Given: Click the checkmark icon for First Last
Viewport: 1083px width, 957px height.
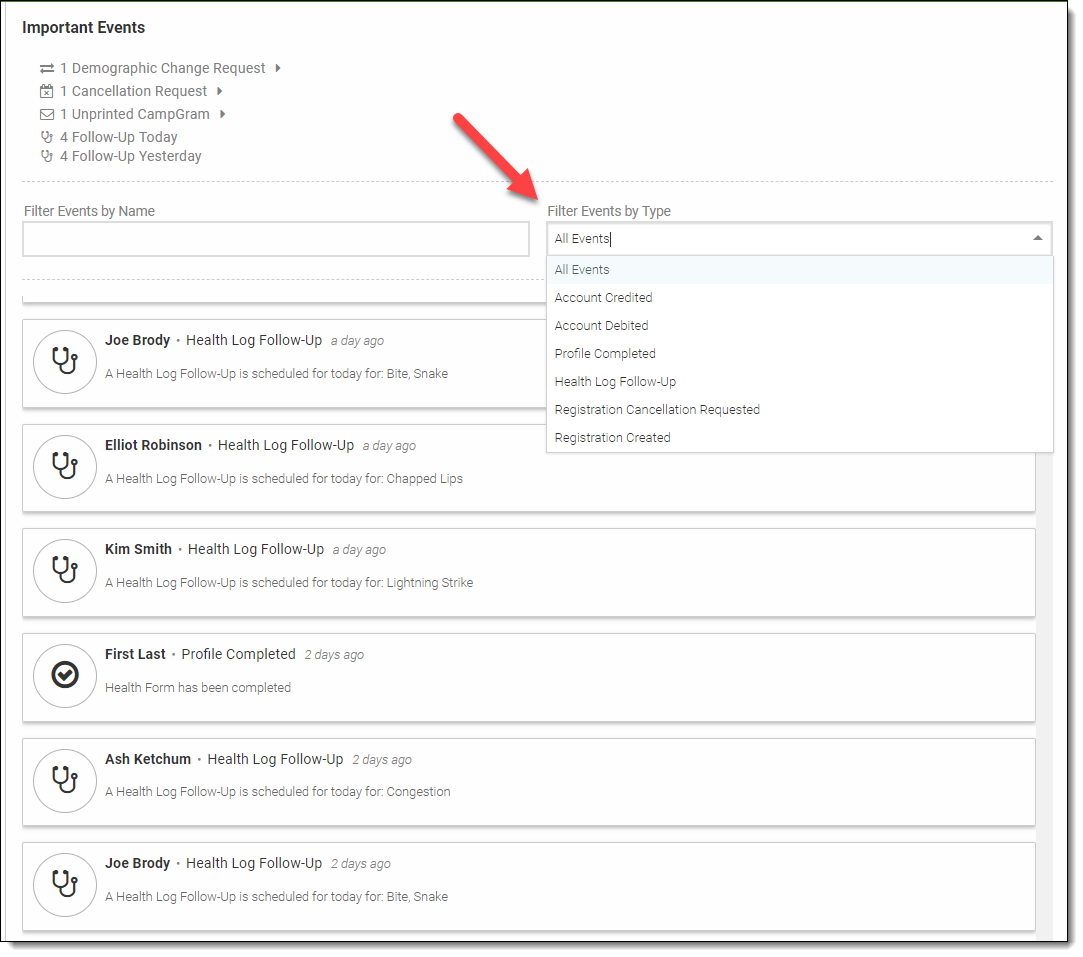Looking at the screenshot, I should coord(65,675).
